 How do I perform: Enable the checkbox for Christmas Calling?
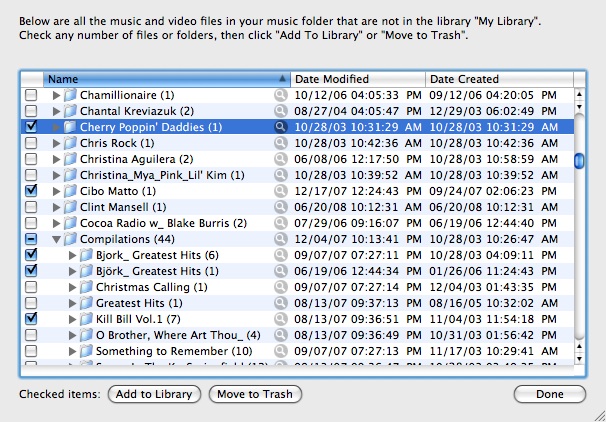coord(31,287)
